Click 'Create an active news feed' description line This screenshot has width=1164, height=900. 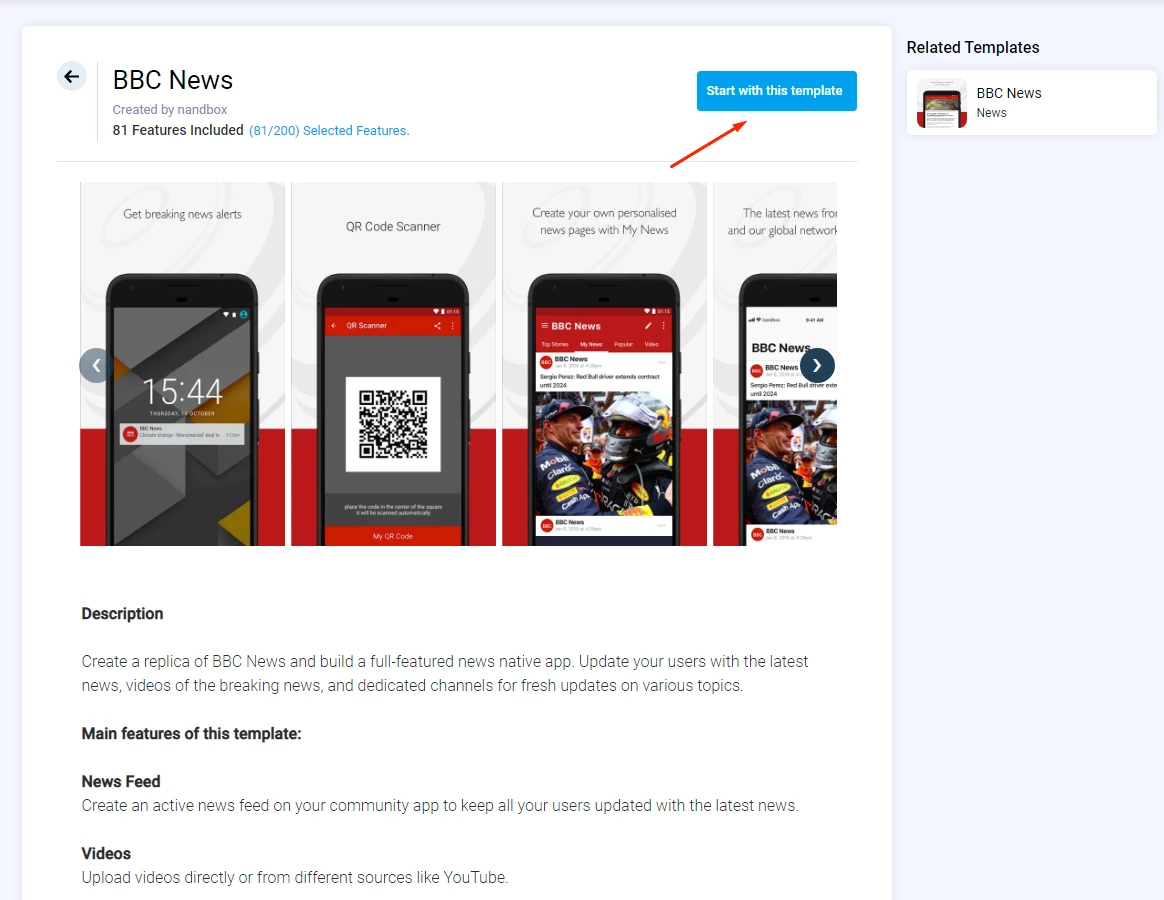coord(440,806)
